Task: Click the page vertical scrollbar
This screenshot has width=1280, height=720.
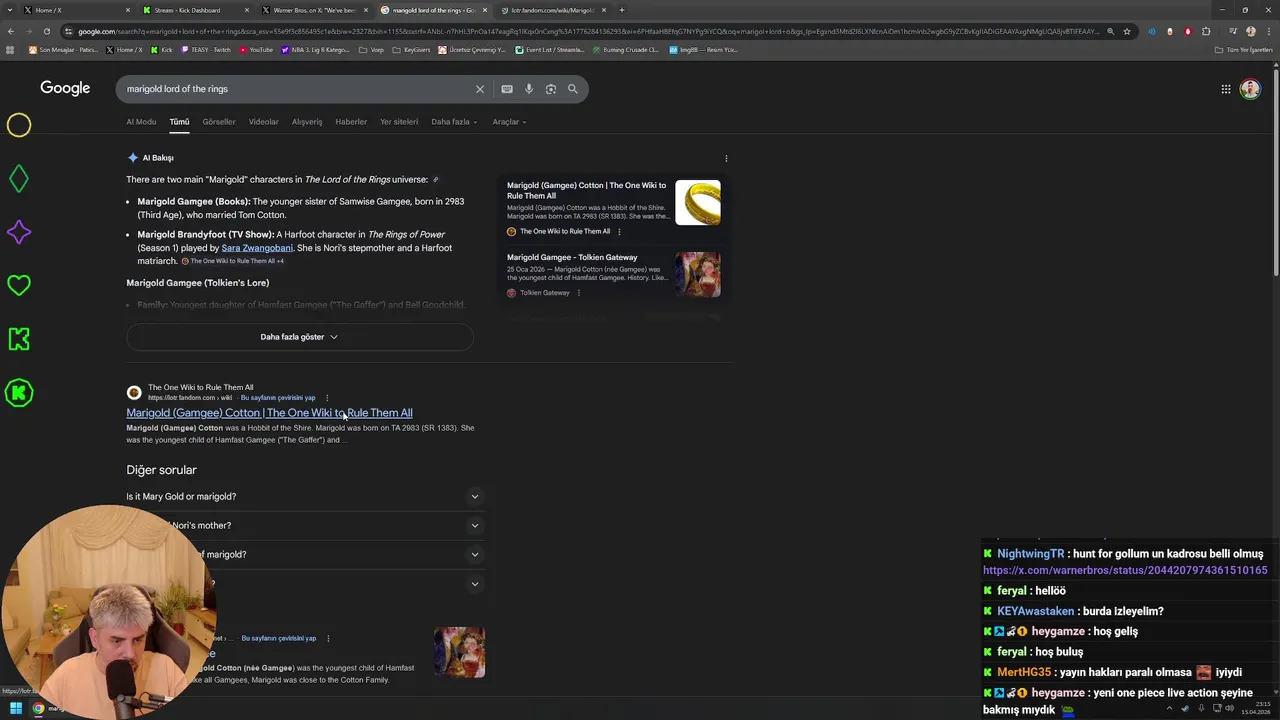Action: click(1275, 170)
